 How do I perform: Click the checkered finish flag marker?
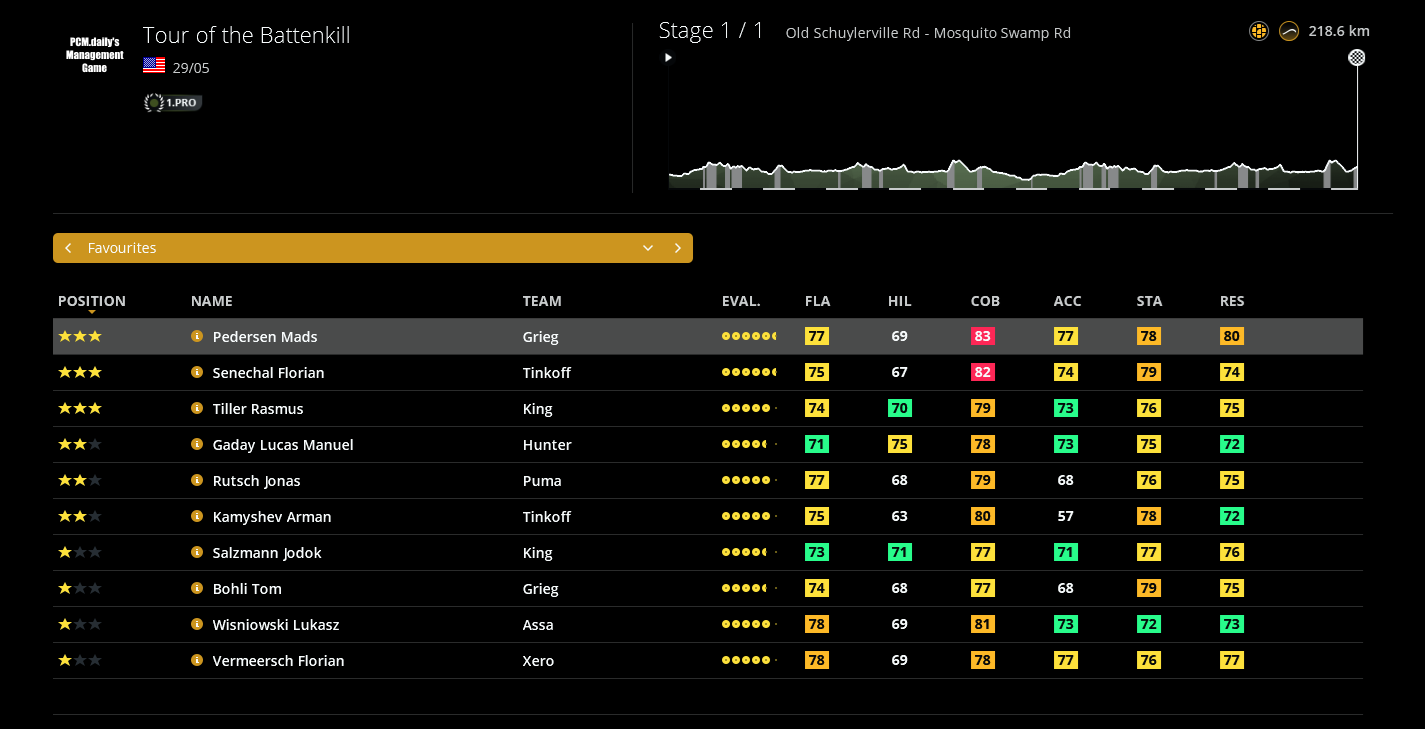click(1356, 57)
